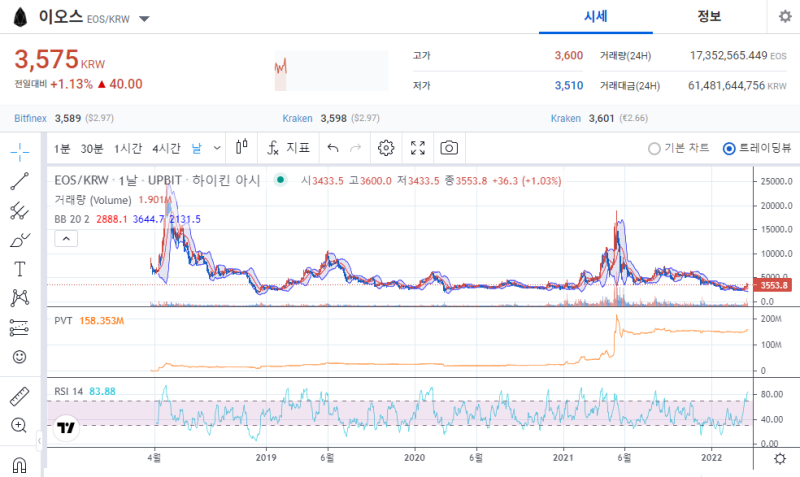Select the text annotation tool
Image resolution: width=800 pixels, height=477 pixels.
click(19, 269)
